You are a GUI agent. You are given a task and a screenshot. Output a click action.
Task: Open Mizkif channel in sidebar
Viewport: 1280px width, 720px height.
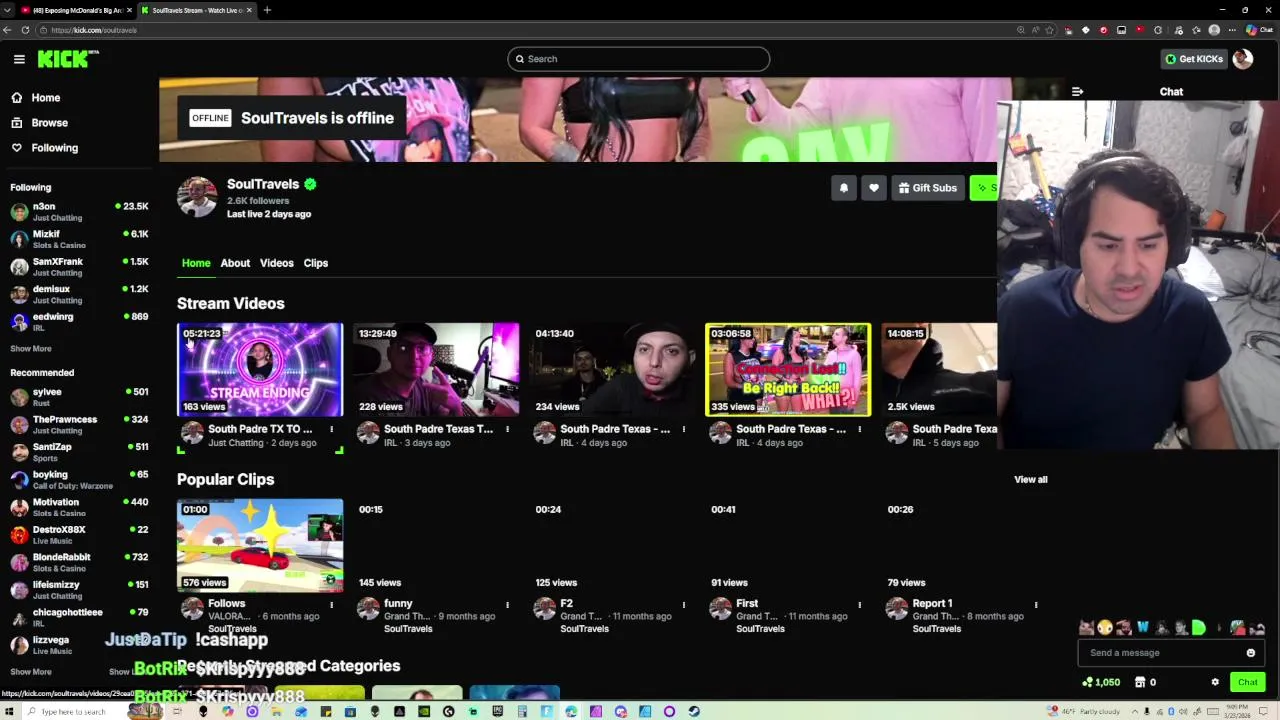(x=79, y=239)
